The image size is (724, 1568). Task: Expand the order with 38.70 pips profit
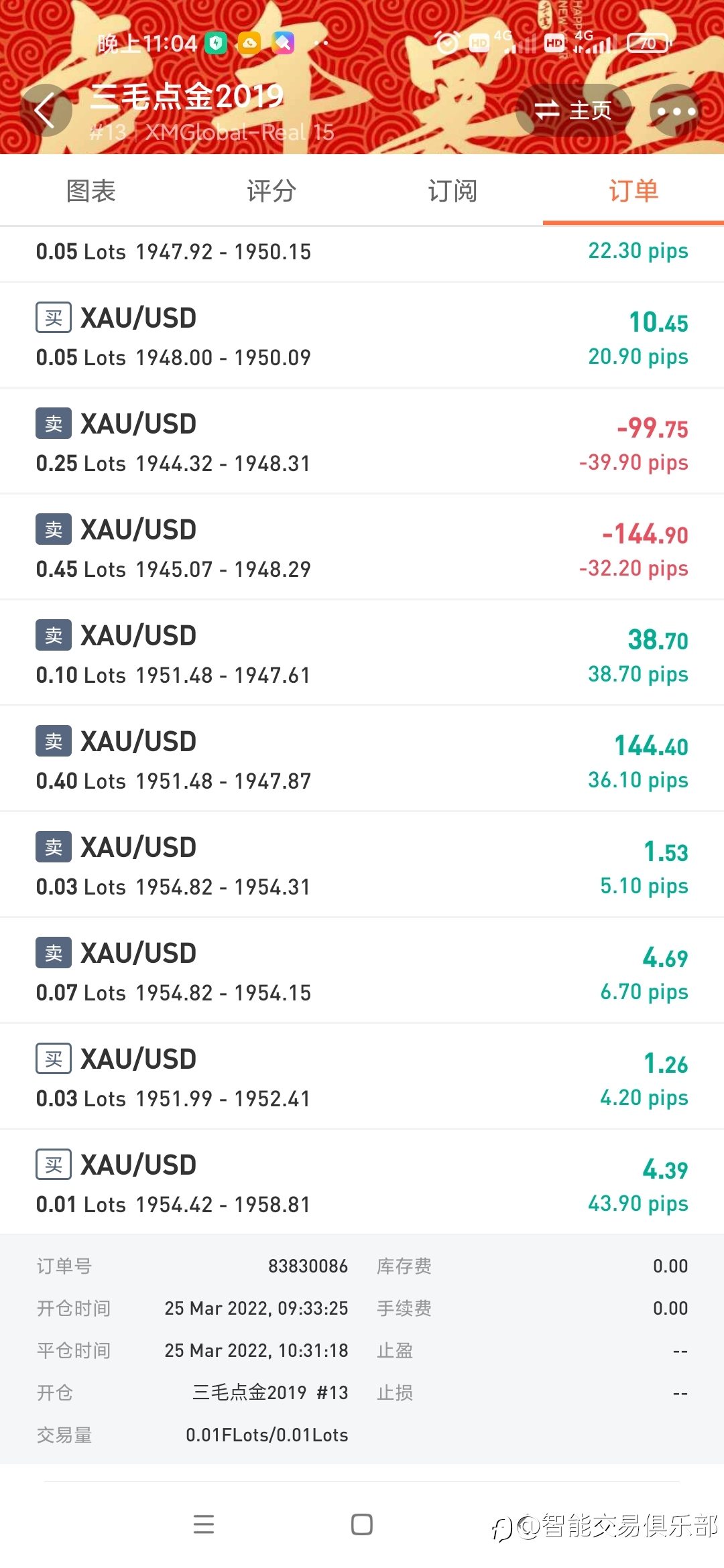pyautogui.click(x=362, y=653)
